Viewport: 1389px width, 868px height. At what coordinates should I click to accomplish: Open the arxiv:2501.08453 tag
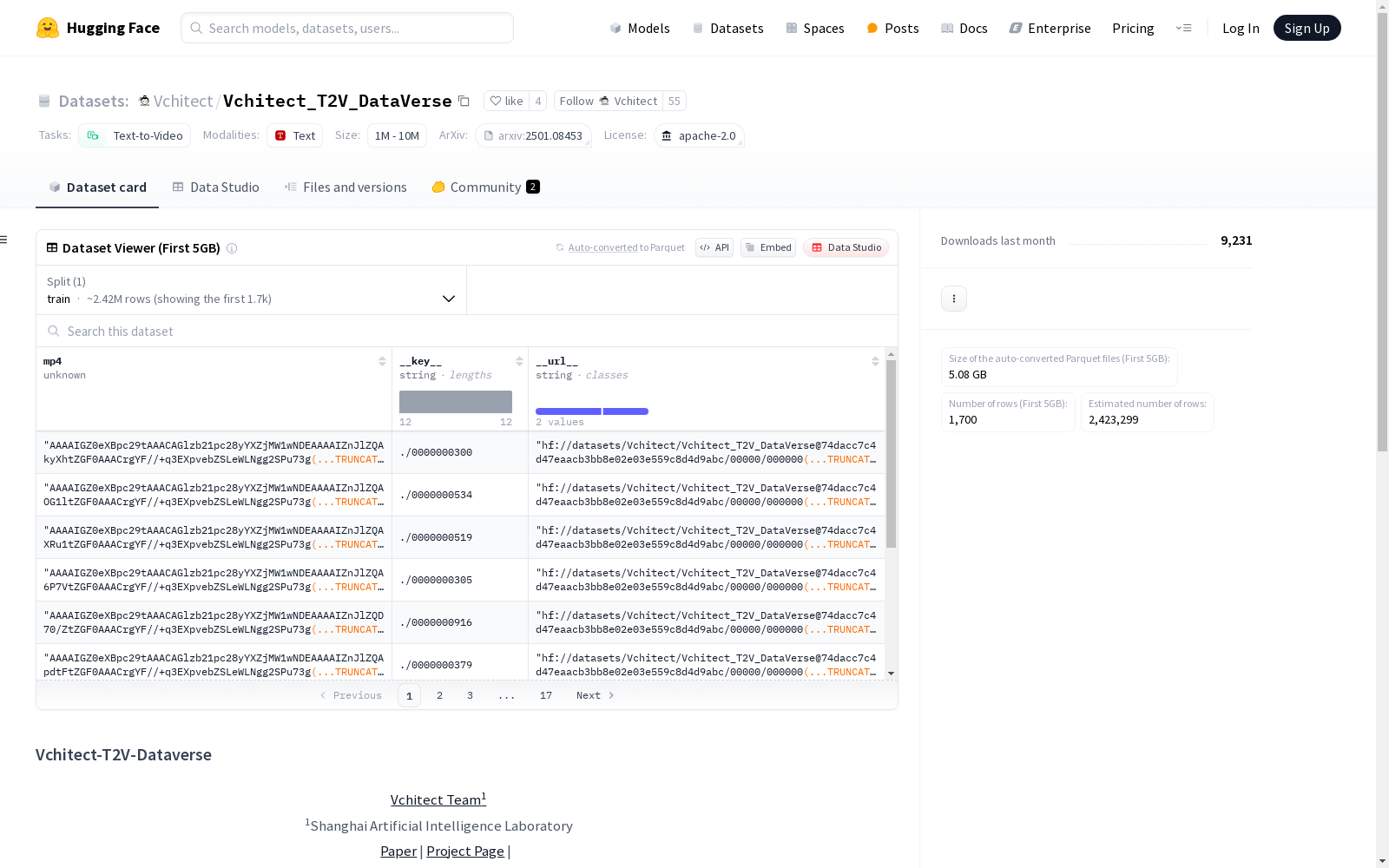[533, 135]
